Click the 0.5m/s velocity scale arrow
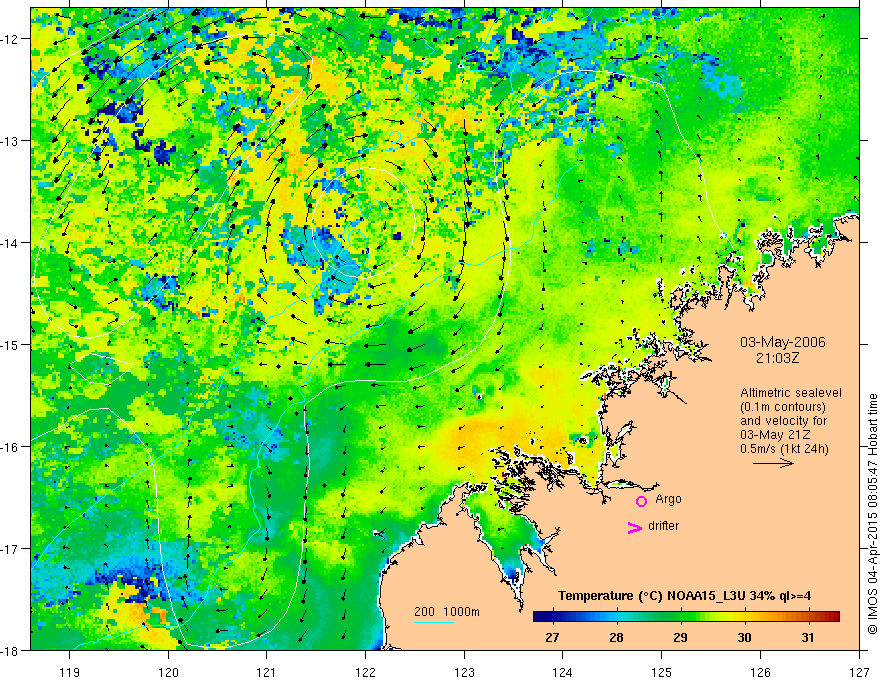Viewport: 880px width, 680px height. [x=773, y=463]
